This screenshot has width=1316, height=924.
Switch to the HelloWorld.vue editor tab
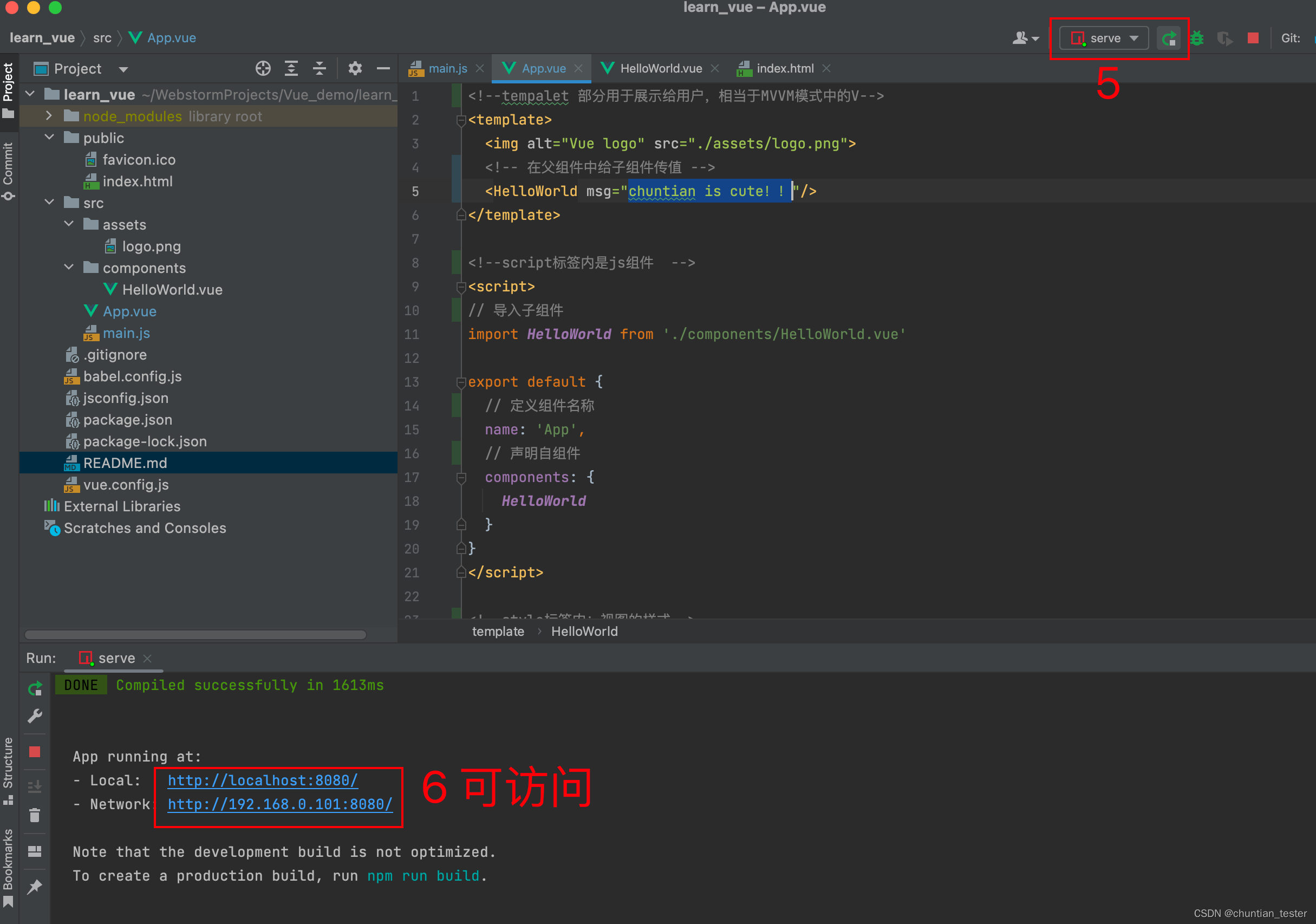(660, 69)
